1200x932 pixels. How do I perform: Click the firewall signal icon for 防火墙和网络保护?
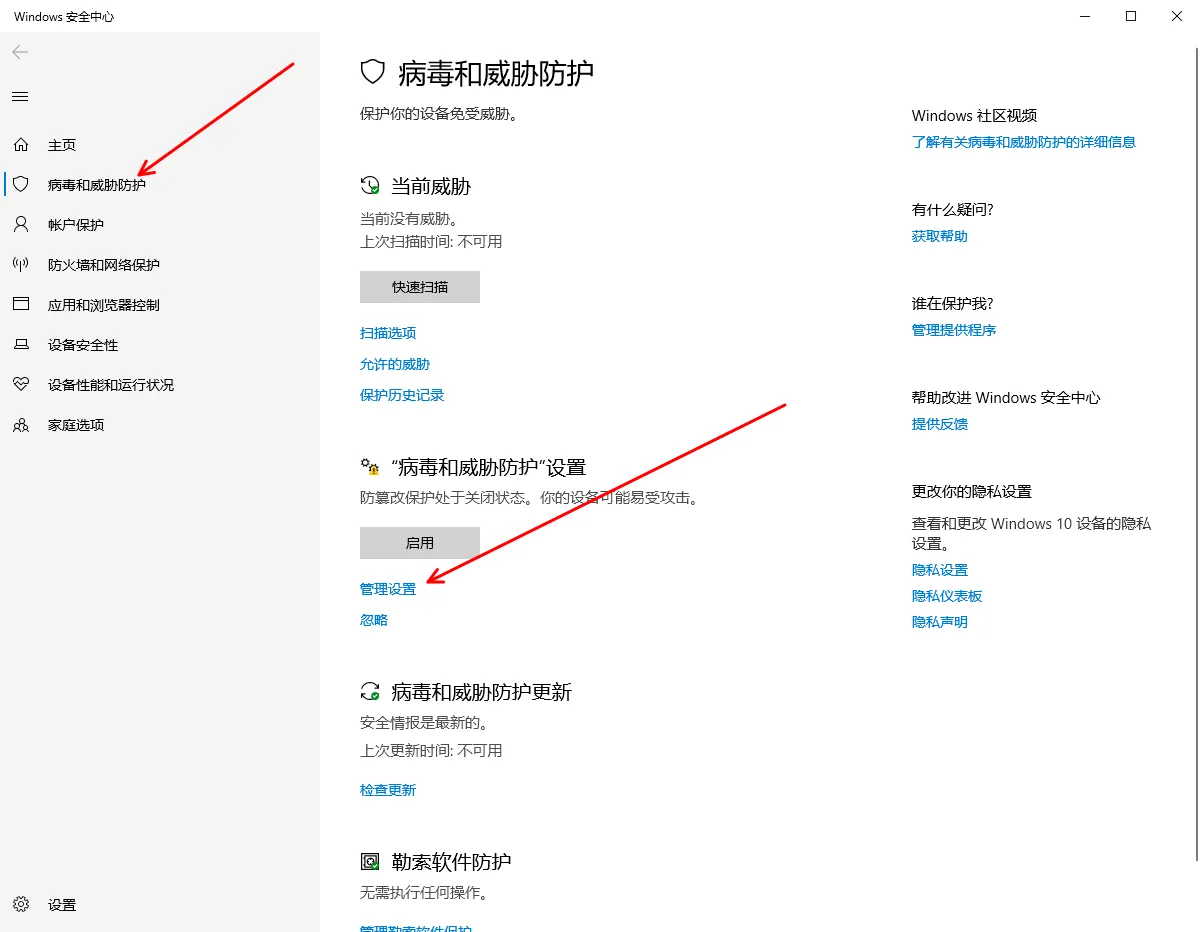coord(21,265)
